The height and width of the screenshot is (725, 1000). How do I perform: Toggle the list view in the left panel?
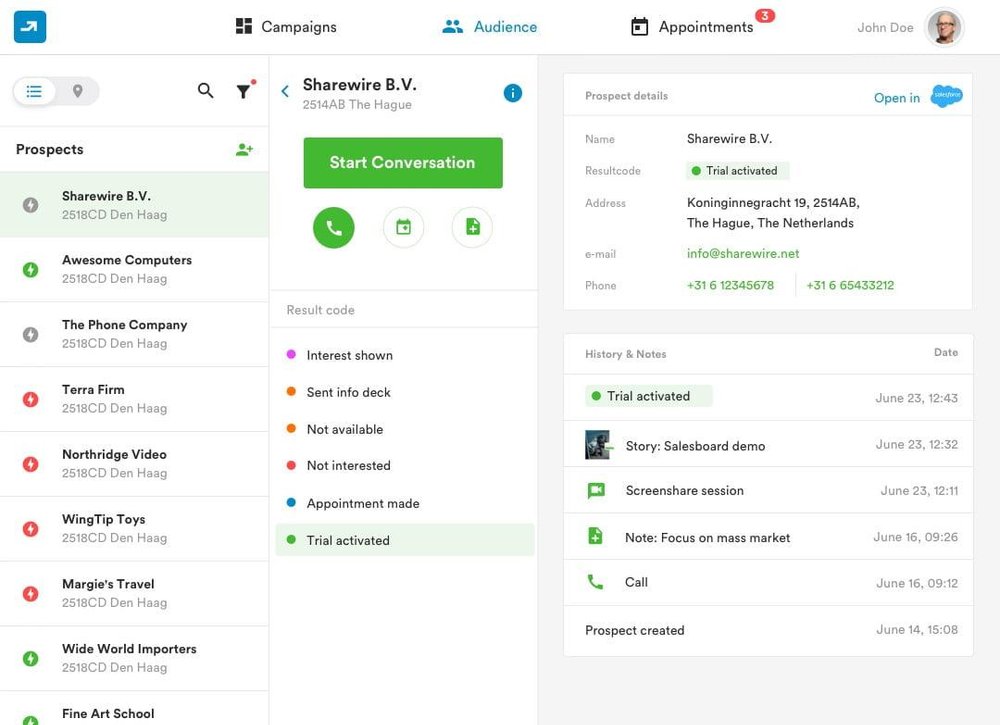click(34, 90)
